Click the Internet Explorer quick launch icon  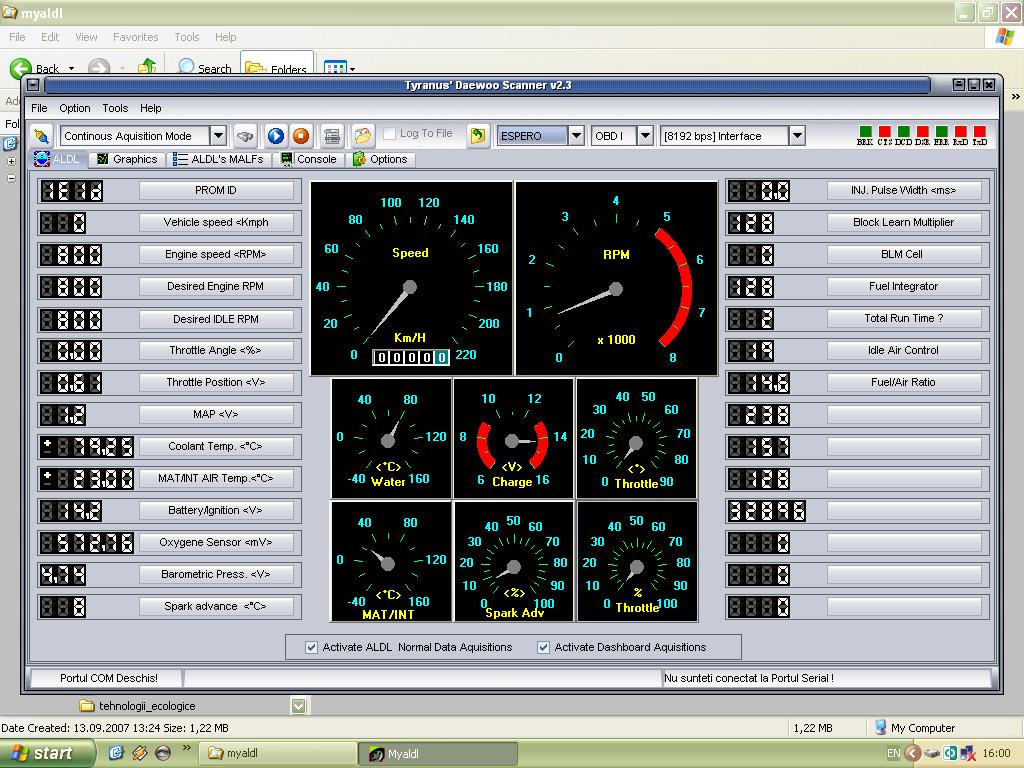(116, 753)
